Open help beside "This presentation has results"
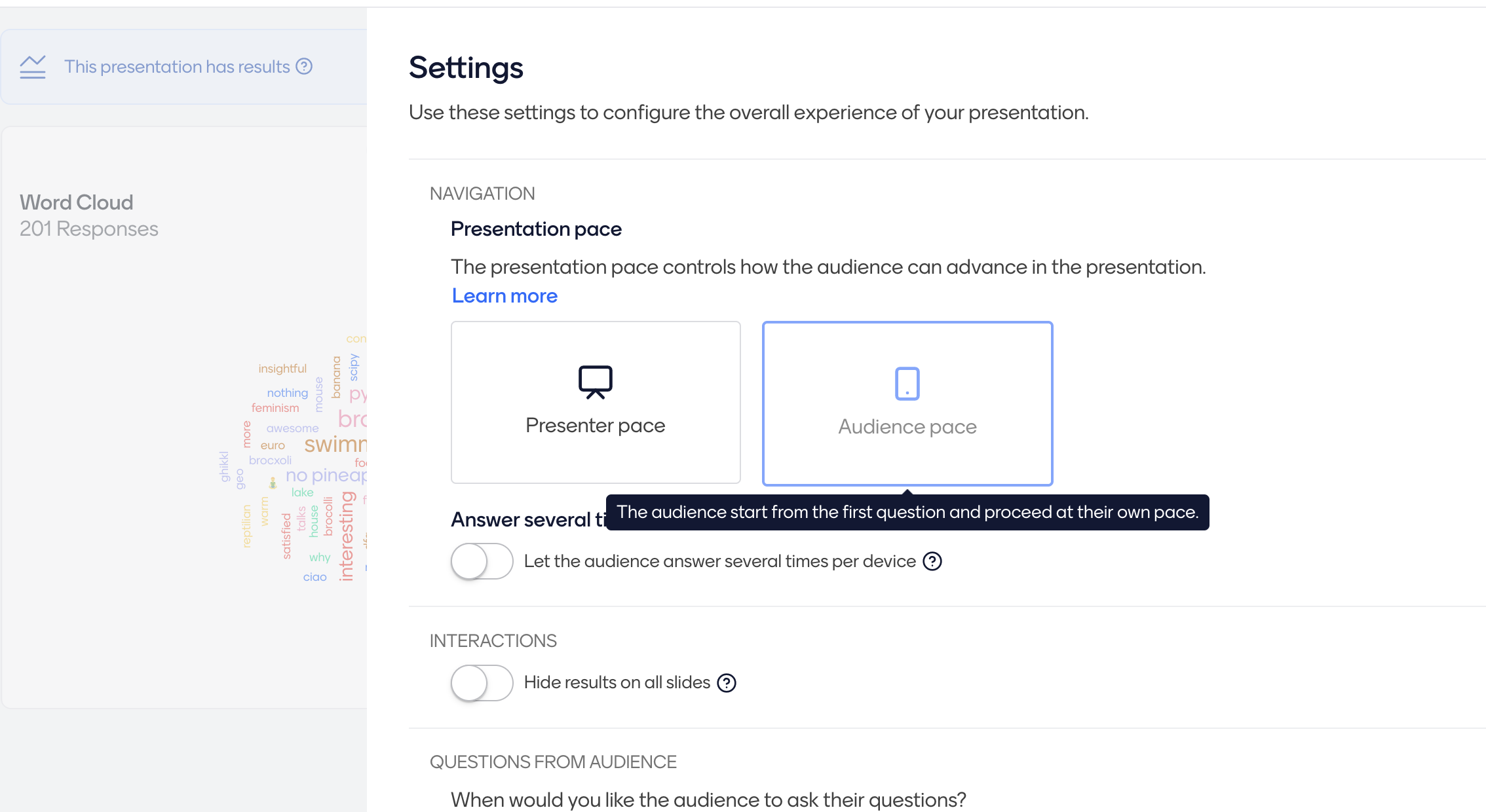This screenshot has width=1486, height=812. pyautogui.click(x=304, y=66)
